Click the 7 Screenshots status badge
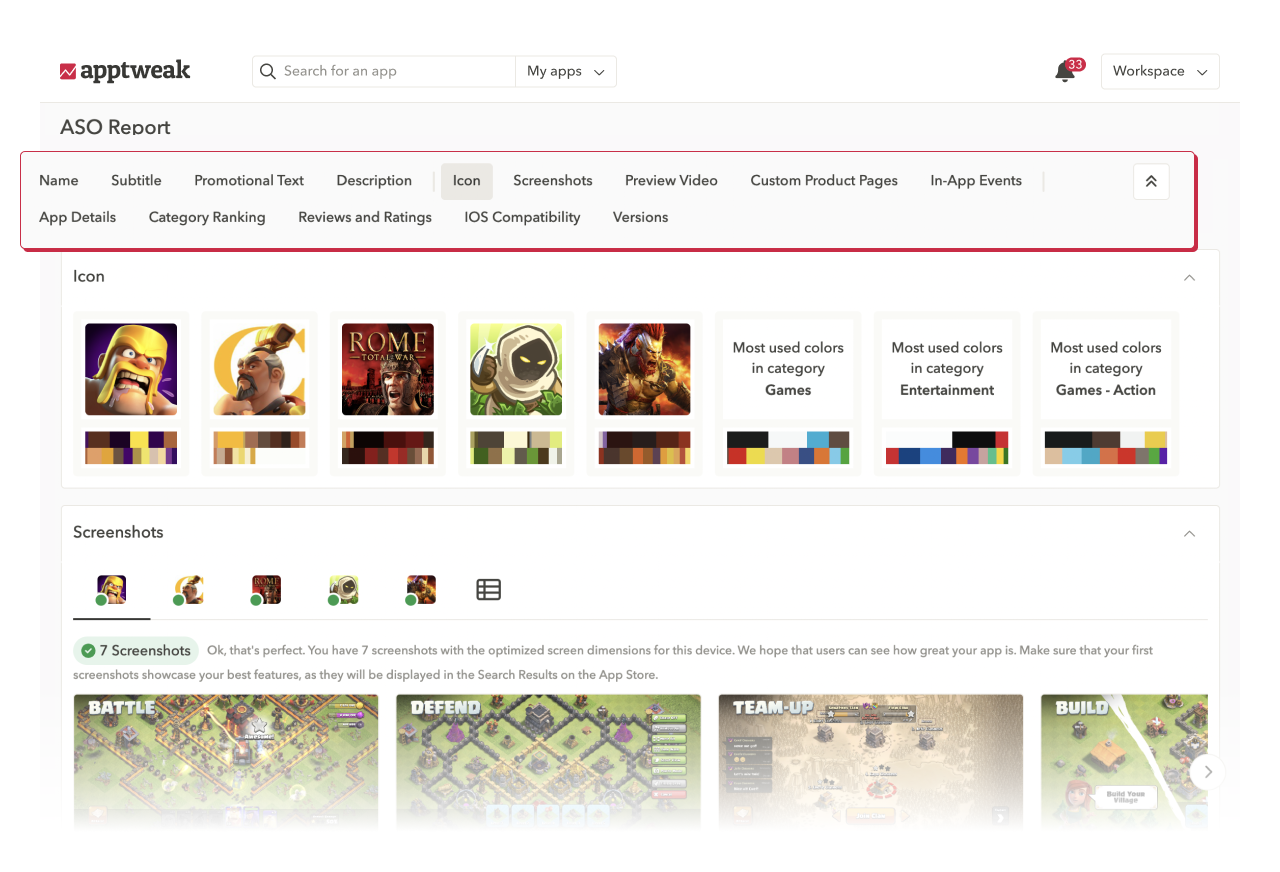Image resolution: width=1280 pixels, height=872 pixels. pyautogui.click(x=137, y=651)
